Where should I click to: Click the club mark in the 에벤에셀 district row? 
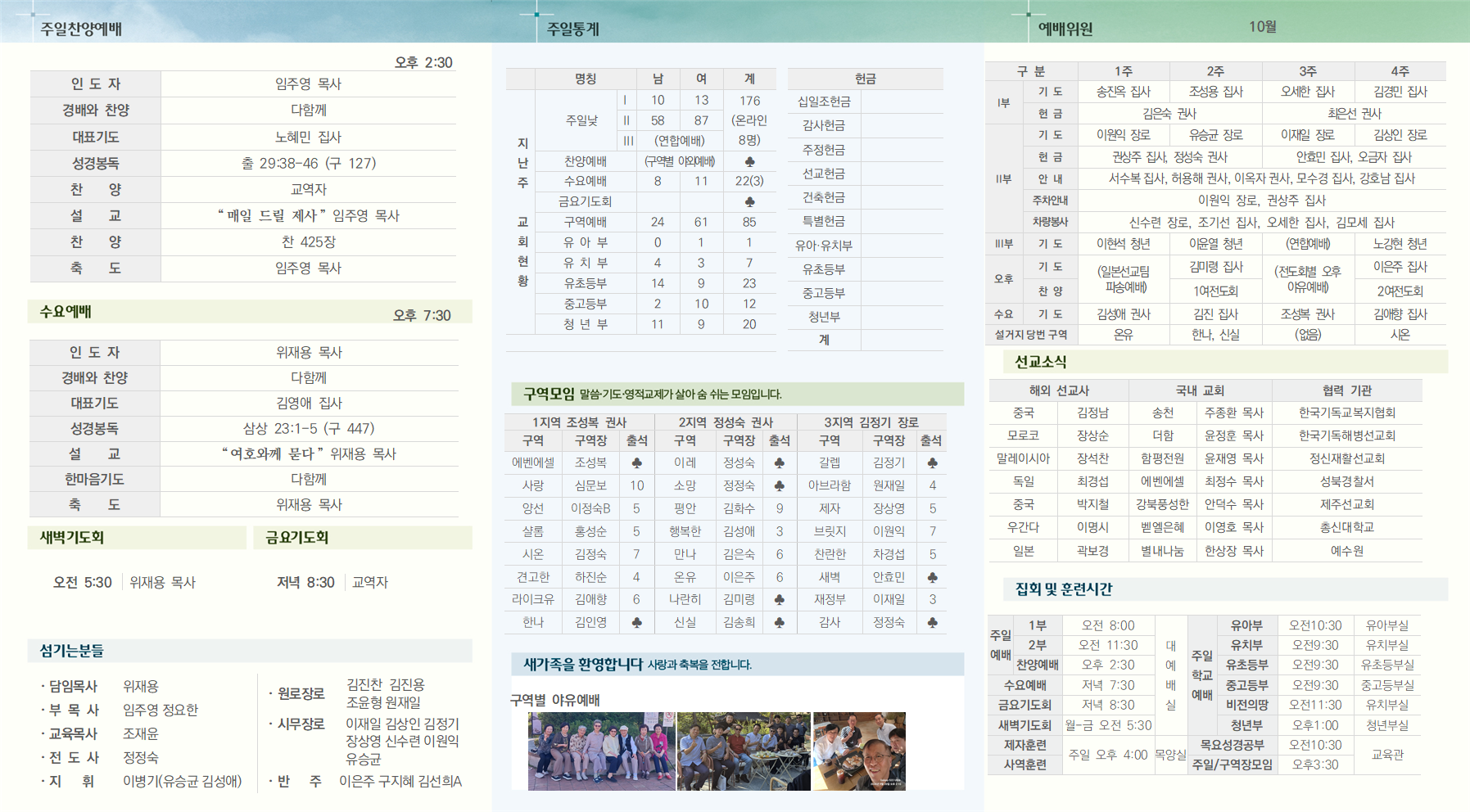pos(636,463)
